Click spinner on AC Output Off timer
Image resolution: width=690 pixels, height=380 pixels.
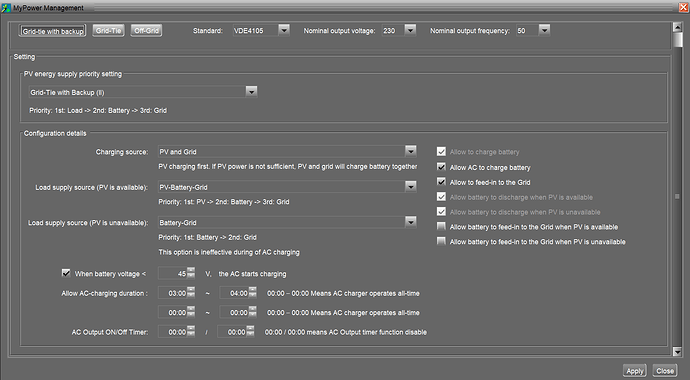pyautogui.click(x=250, y=332)
